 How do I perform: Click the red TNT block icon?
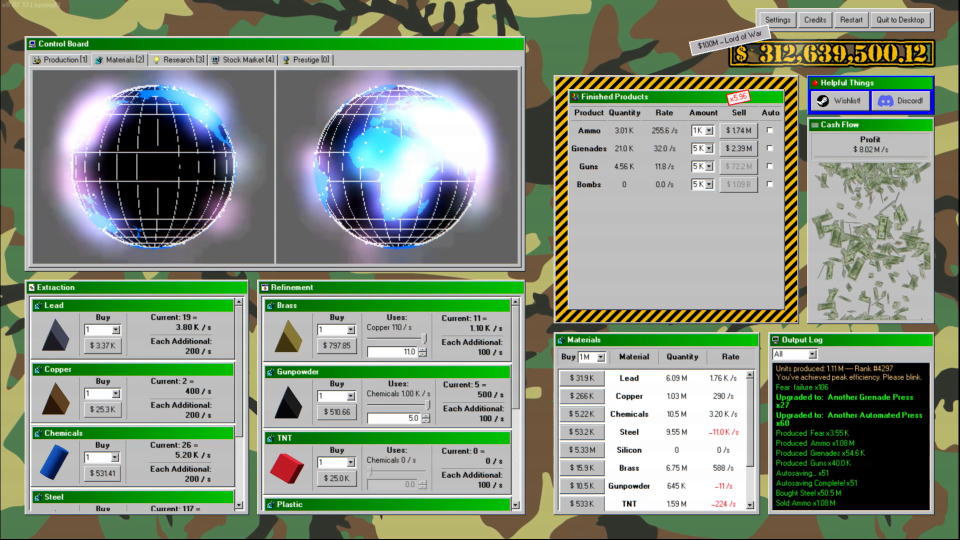[x=289, y=467]
